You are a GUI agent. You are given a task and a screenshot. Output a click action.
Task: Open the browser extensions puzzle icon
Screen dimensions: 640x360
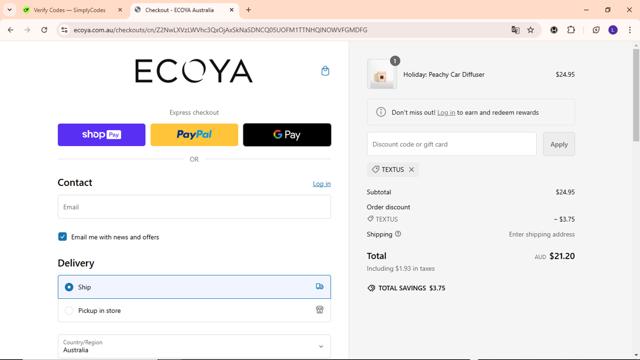[571, 30]
